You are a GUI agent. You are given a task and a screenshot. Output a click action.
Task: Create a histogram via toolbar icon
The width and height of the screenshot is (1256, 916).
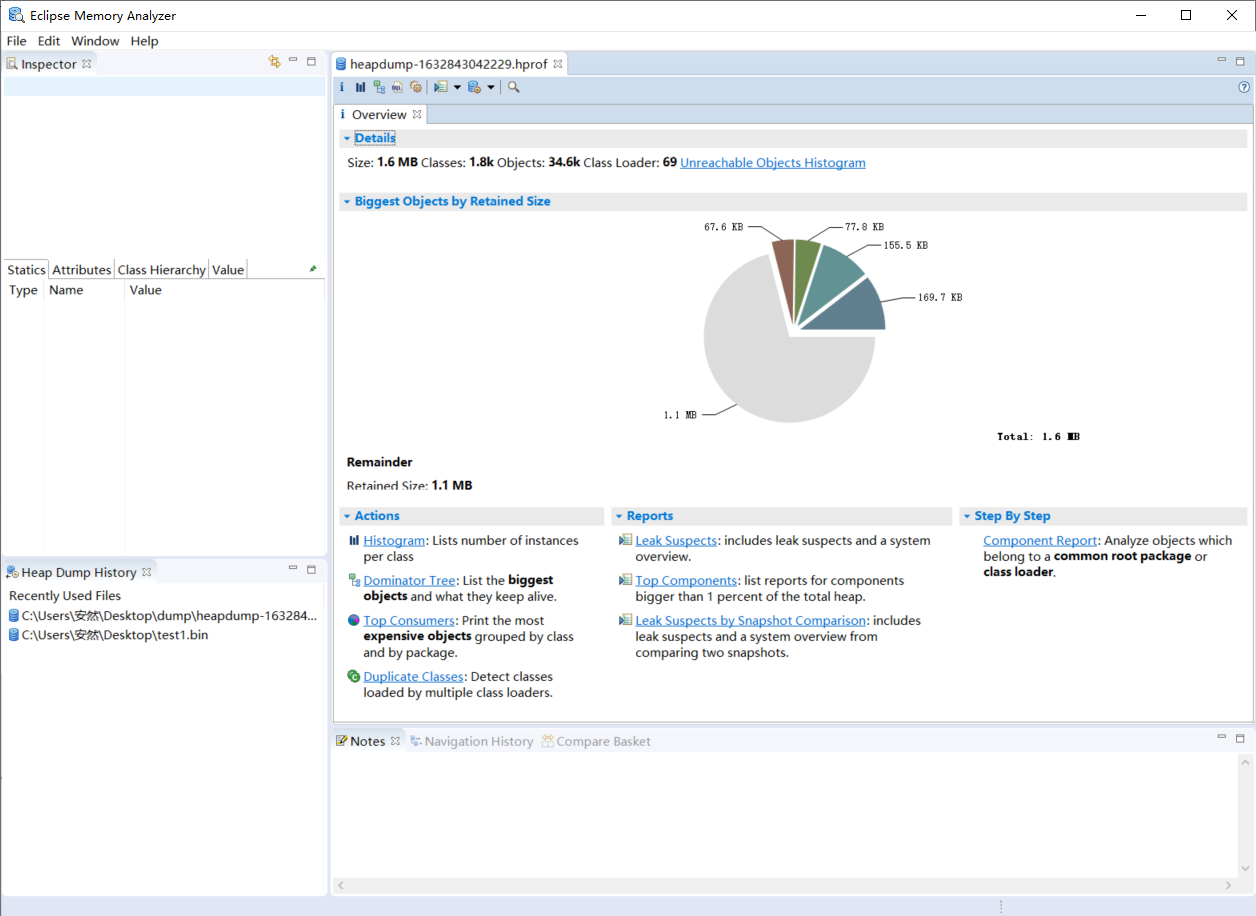click(361, 87)
